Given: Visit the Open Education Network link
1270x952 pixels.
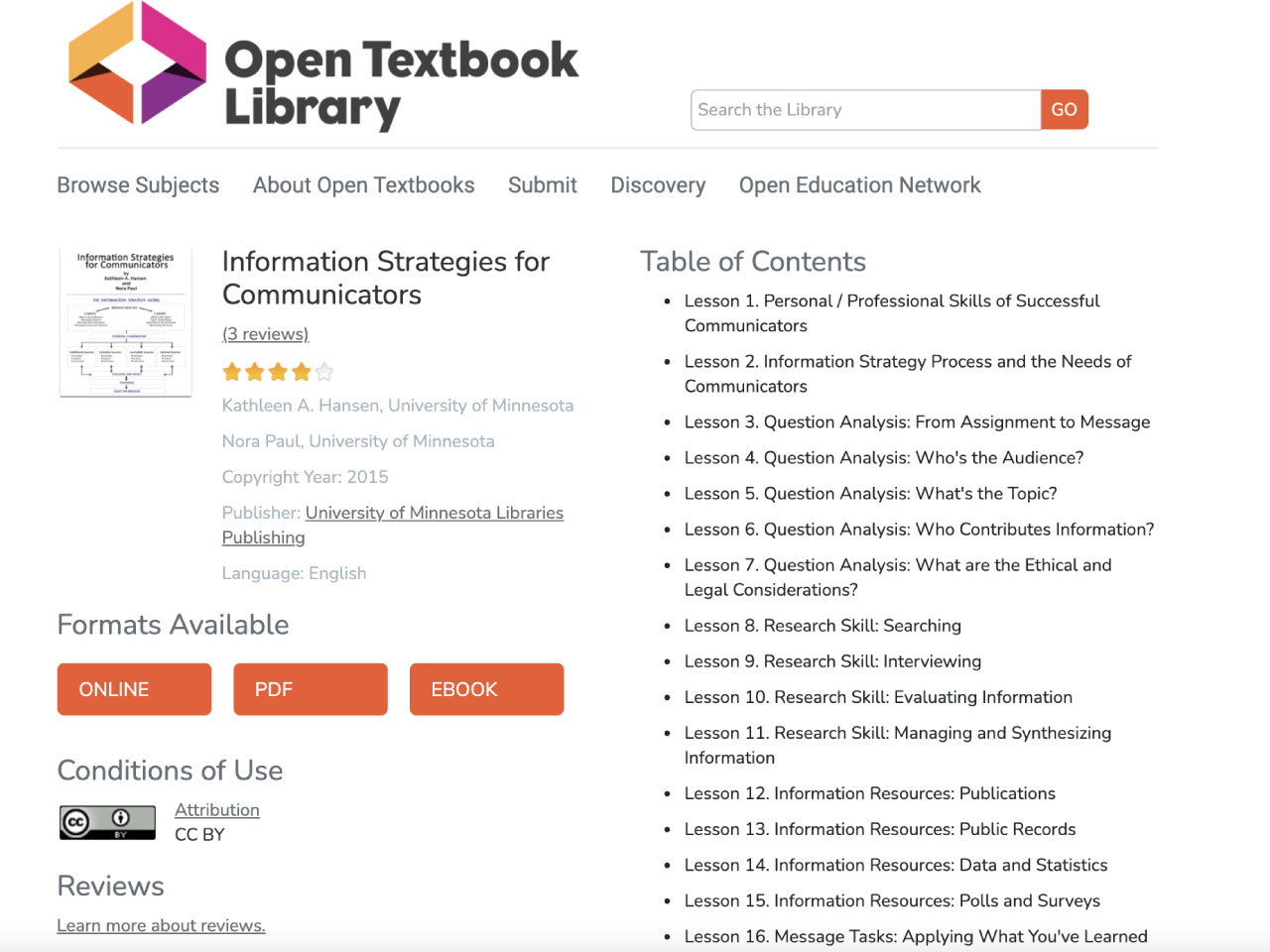Looking at the screenshot, I should click(859, 185).
